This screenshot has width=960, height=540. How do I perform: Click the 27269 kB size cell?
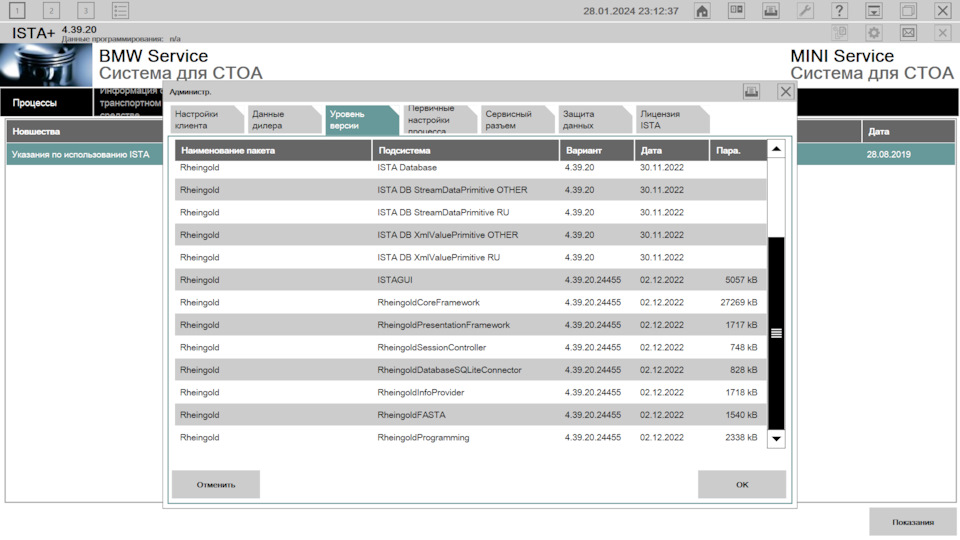pyautogui.click(x=739, y=302)
